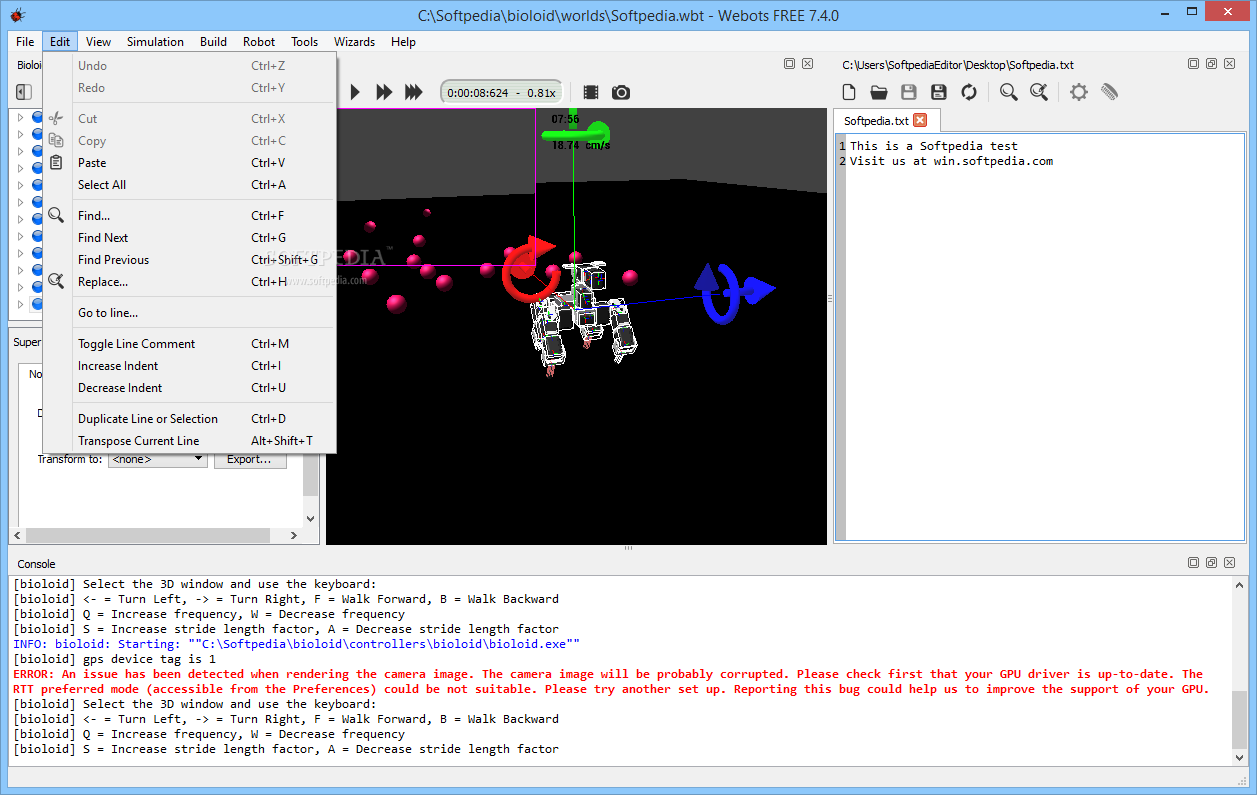1257x795 pixels.
Task: Close the Console panel
Action: (x=1228, y=563)
